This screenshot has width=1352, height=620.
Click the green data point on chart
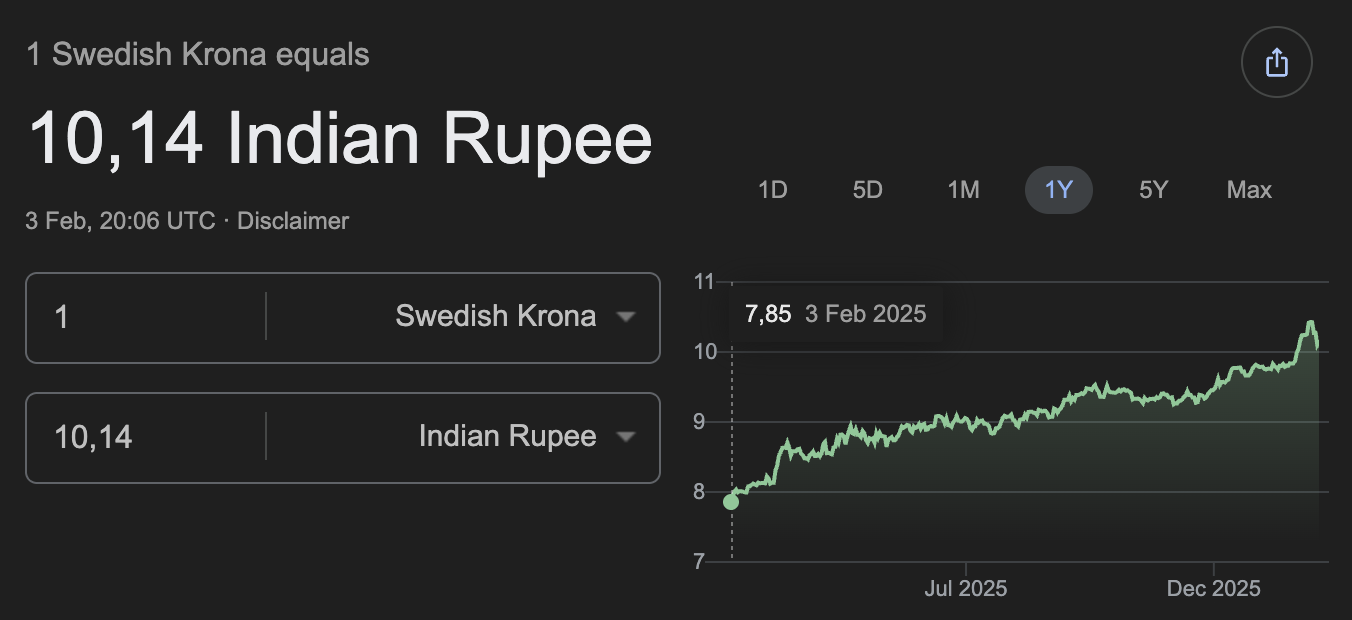click(731, 501)
